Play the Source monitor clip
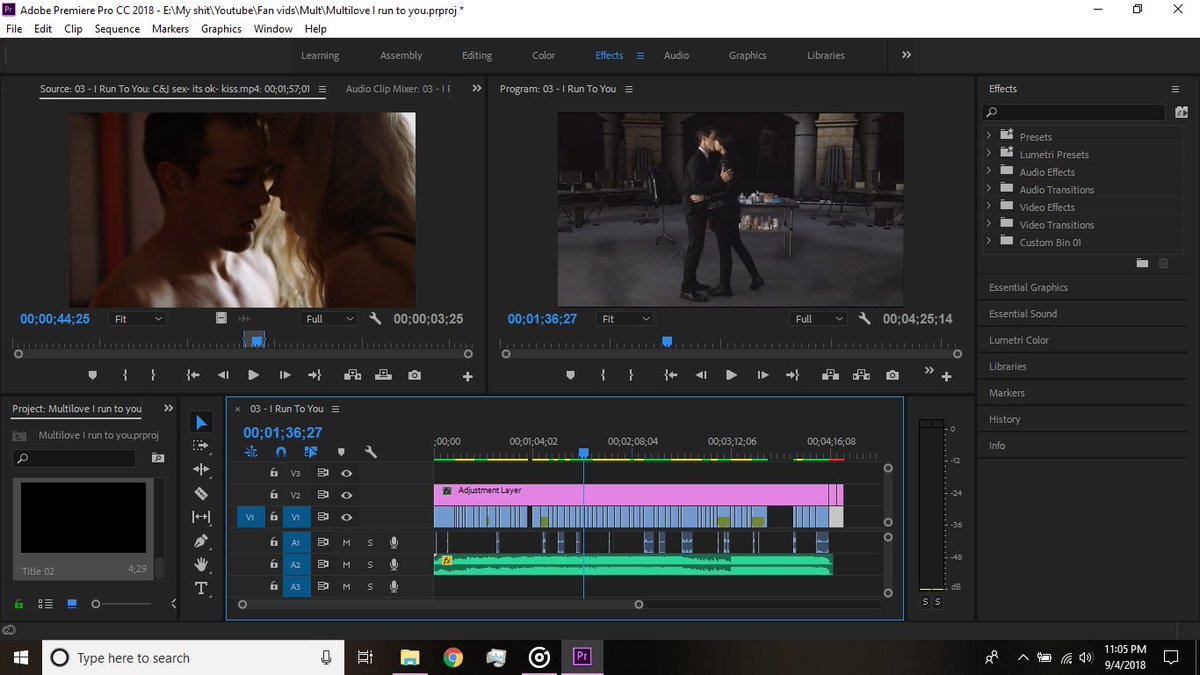 (x=253, y=375)
